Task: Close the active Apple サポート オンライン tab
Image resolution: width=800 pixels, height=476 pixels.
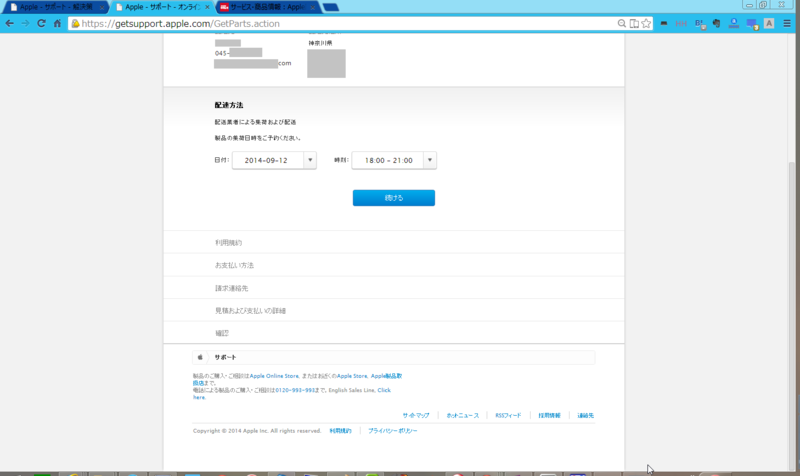Action: pos(207,7)
